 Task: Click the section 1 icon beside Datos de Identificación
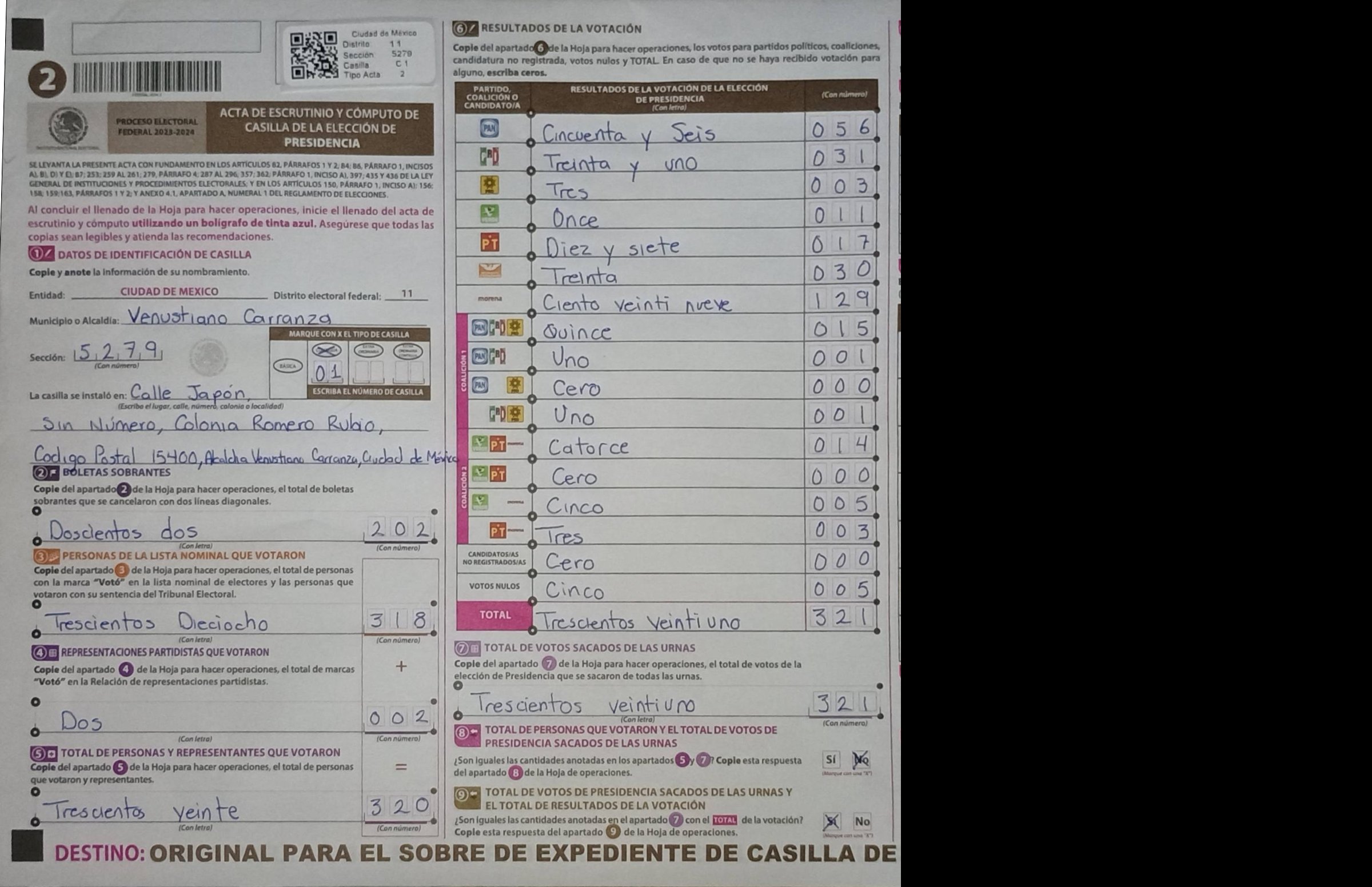(x=42, y=253)
